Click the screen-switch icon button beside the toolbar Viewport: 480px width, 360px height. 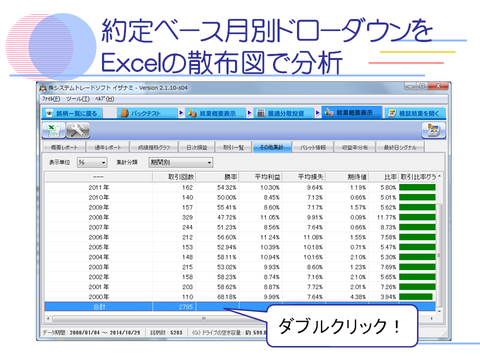[x=433, y=130]
